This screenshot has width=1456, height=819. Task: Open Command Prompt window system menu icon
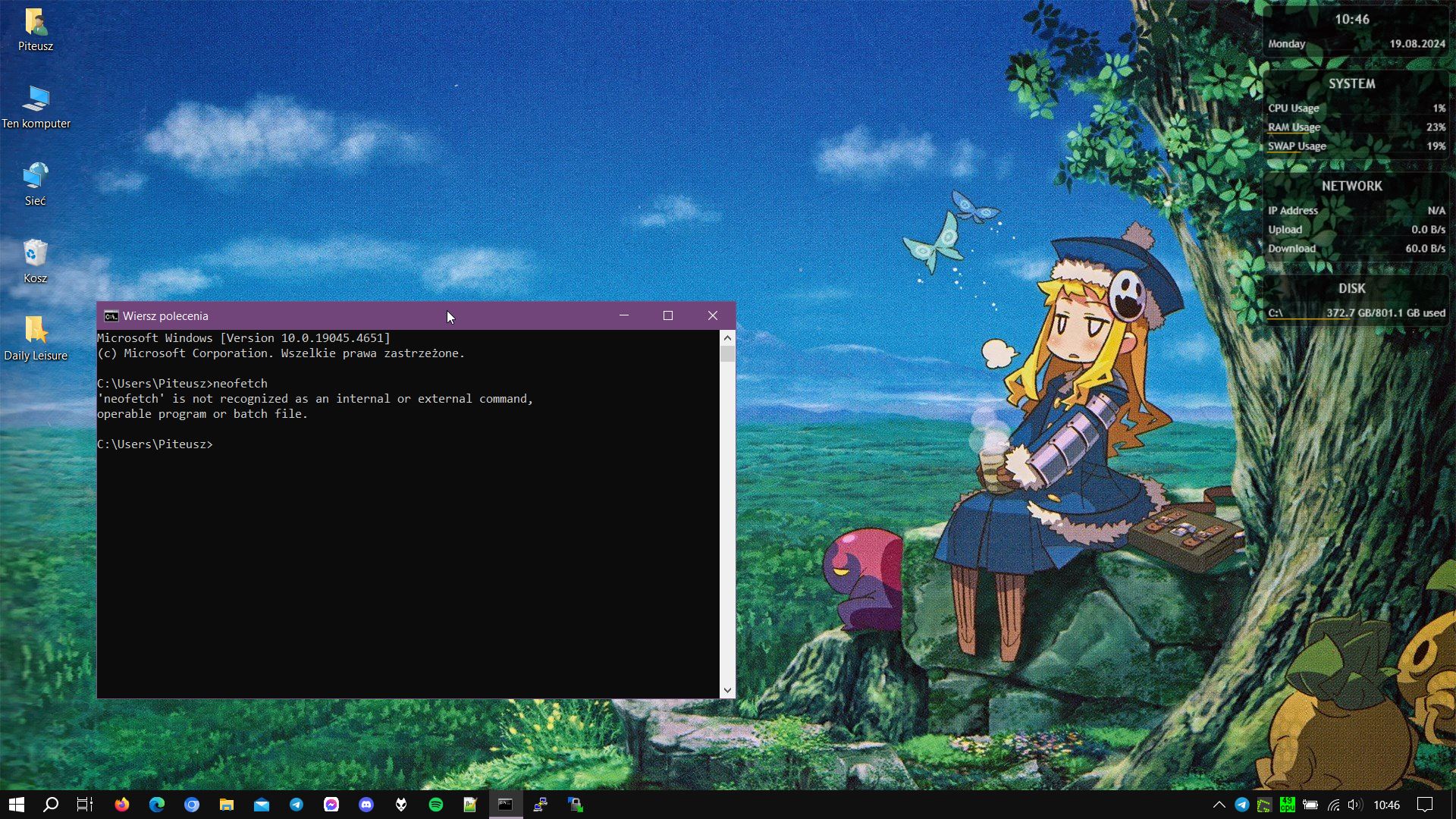tap(111, 316)
